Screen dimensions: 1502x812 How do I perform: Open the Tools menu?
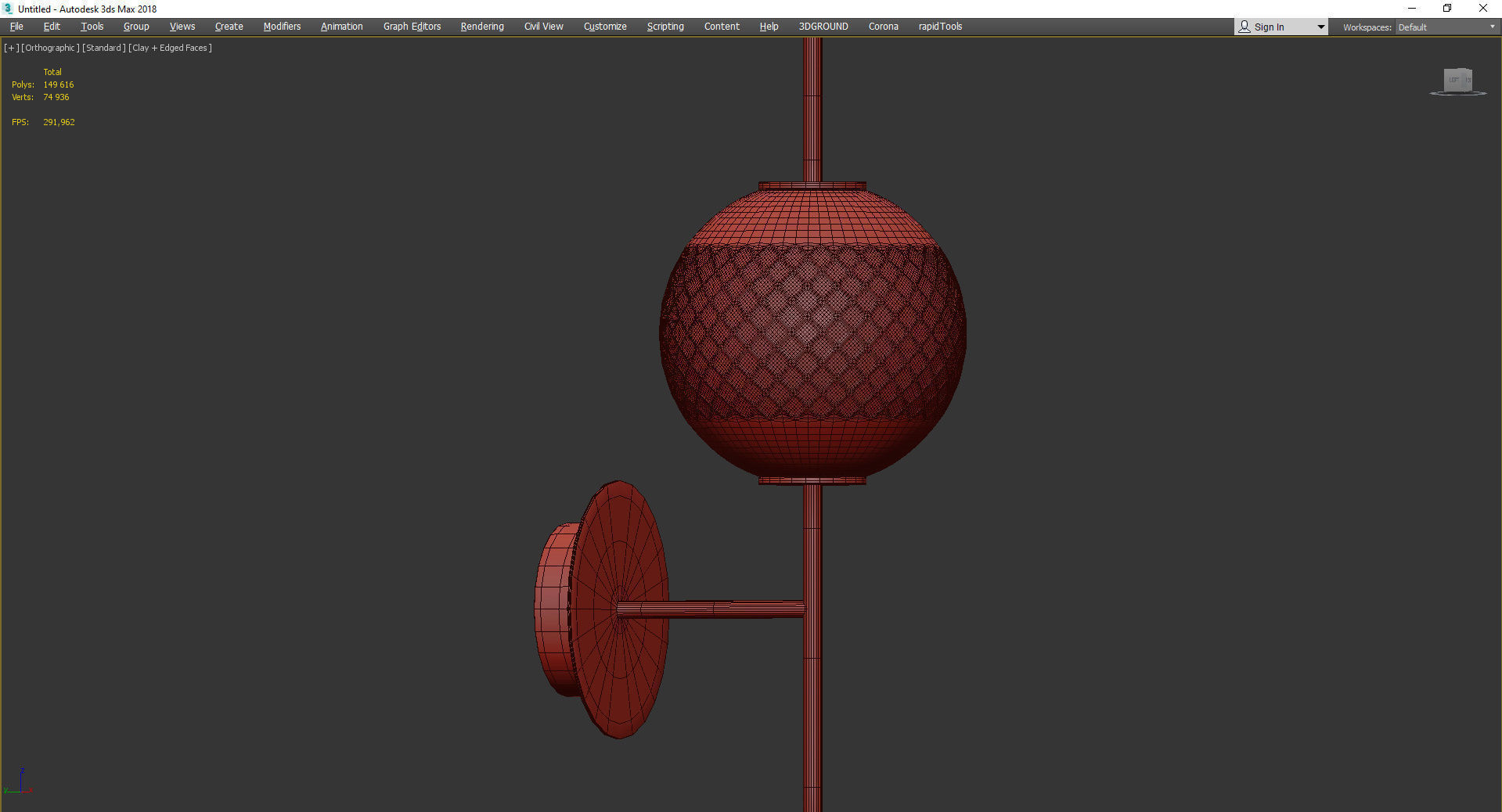[92, 27]
